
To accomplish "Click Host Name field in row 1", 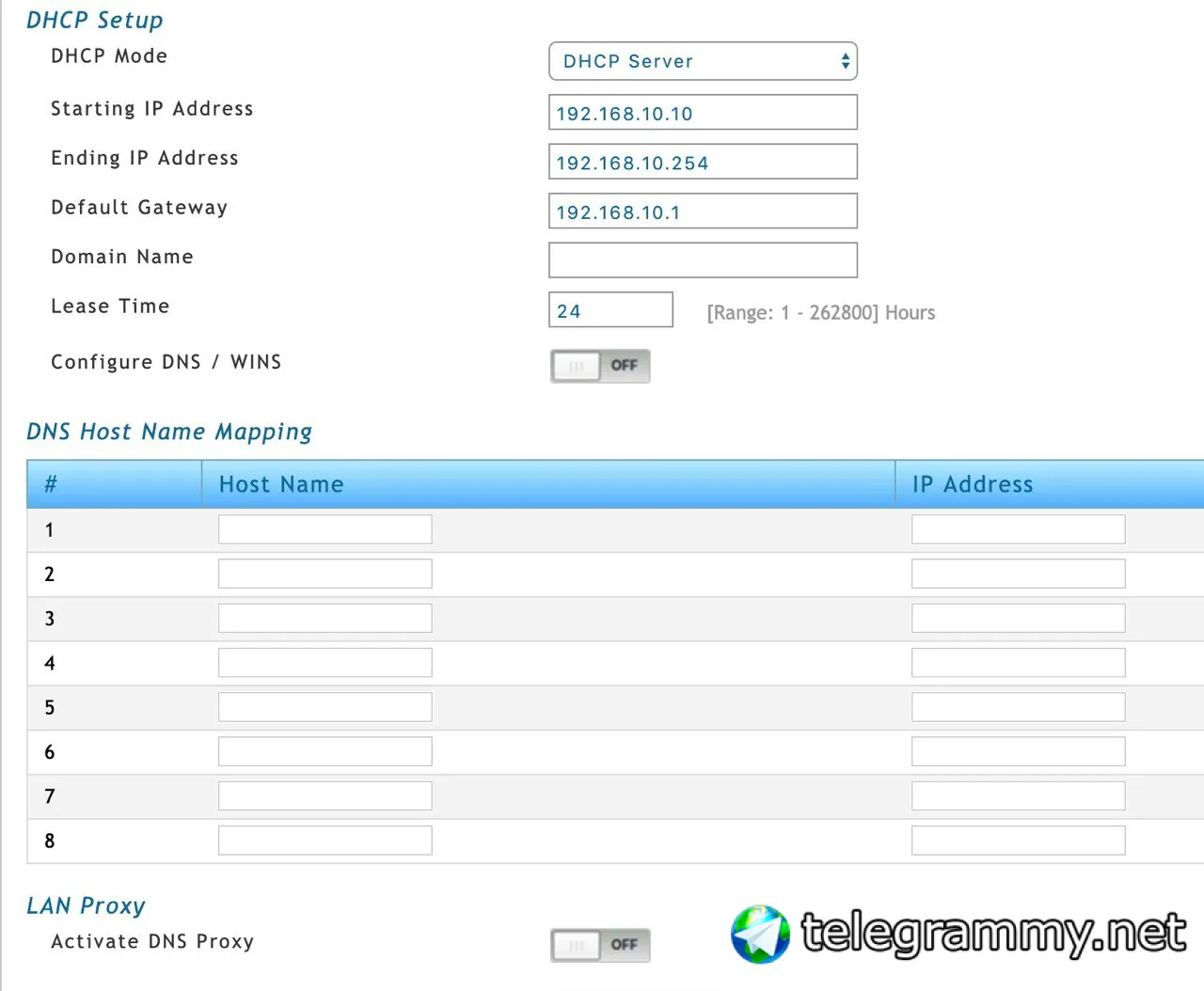I will coord(325,529).
